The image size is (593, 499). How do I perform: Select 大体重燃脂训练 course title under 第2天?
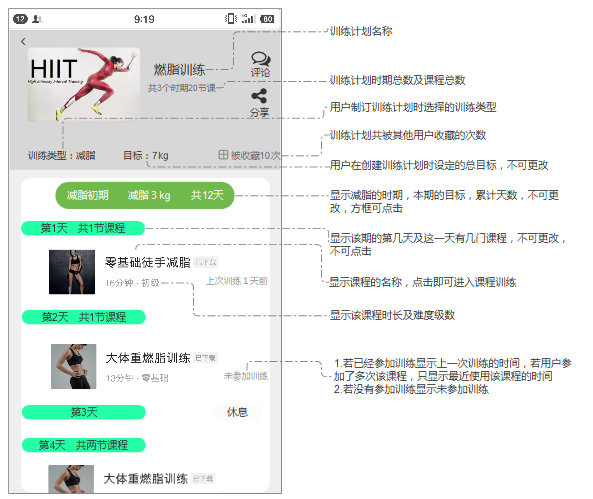(x=147, y=358)
